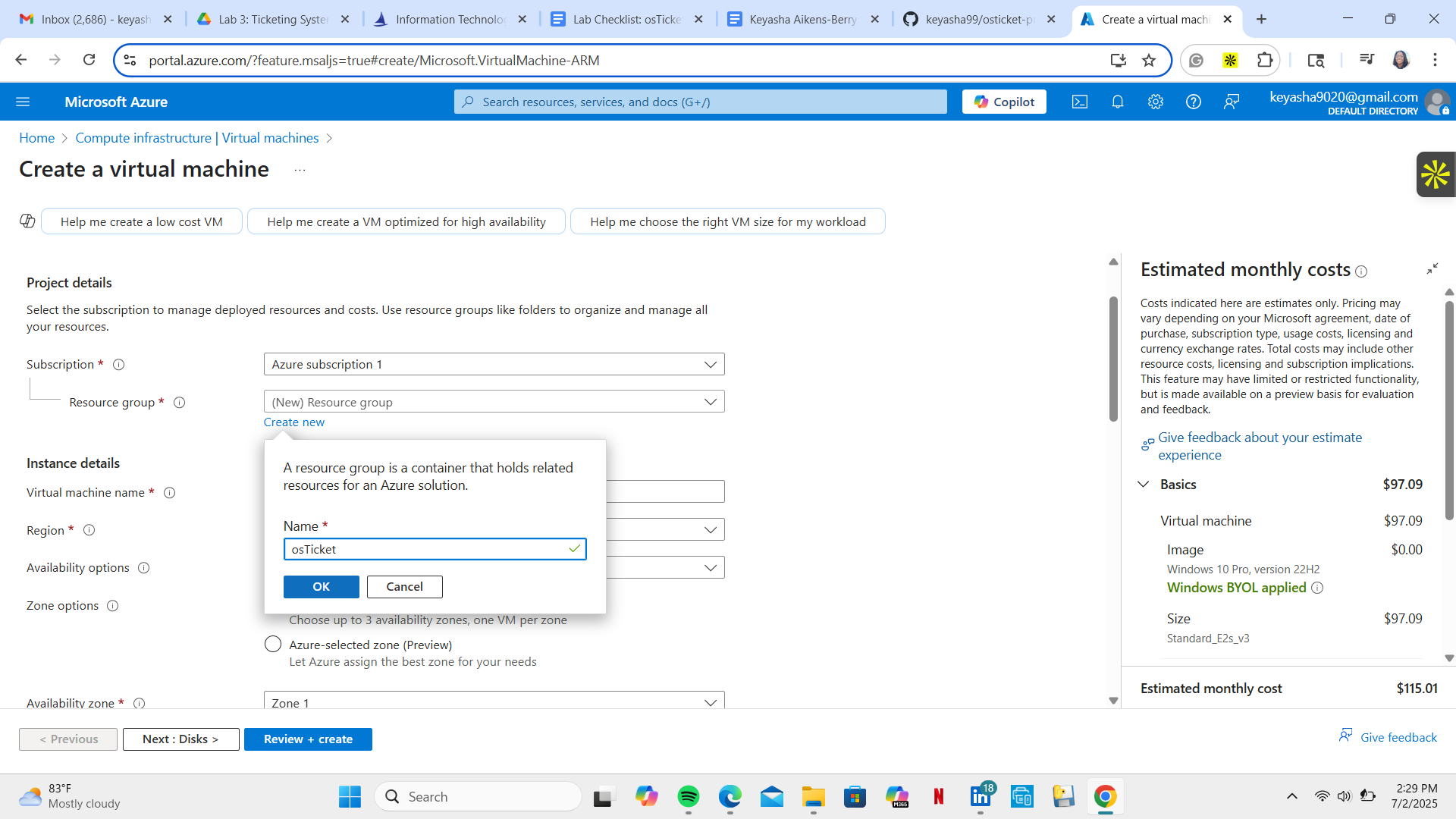Open the Availability options dropdown arrow
1456x819 pixels.
[x=710, y=568]
